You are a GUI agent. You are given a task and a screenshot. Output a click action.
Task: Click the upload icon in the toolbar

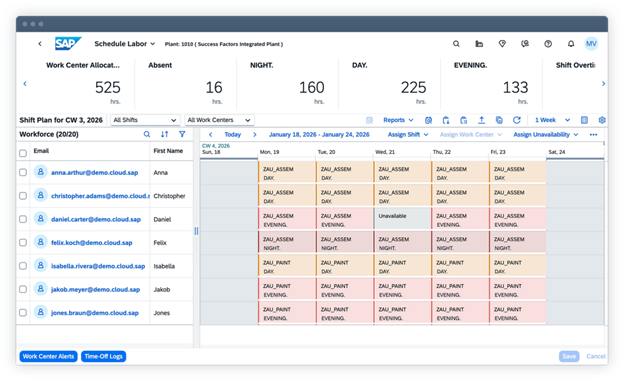coord(481,120)
